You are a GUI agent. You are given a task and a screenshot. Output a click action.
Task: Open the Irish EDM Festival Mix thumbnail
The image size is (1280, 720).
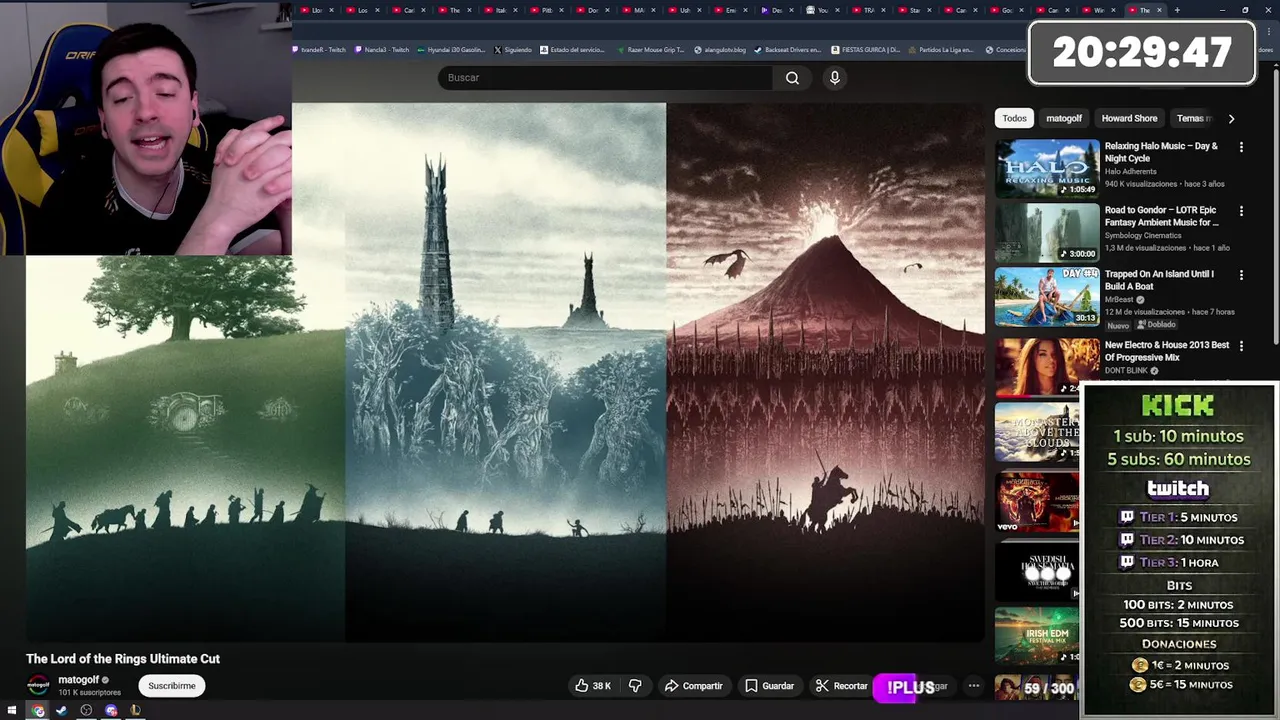pos(1037,635)
